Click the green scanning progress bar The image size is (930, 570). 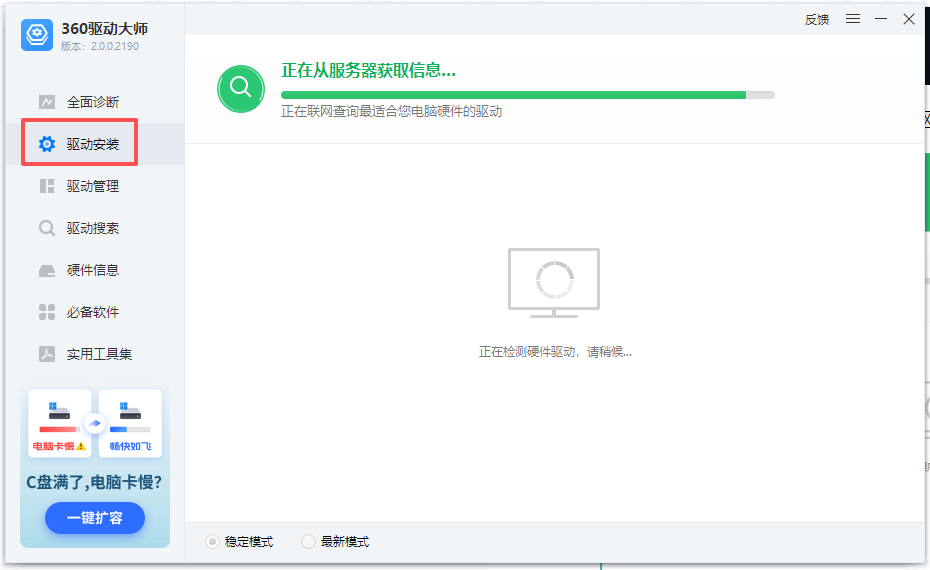click(x=528, y=95)
